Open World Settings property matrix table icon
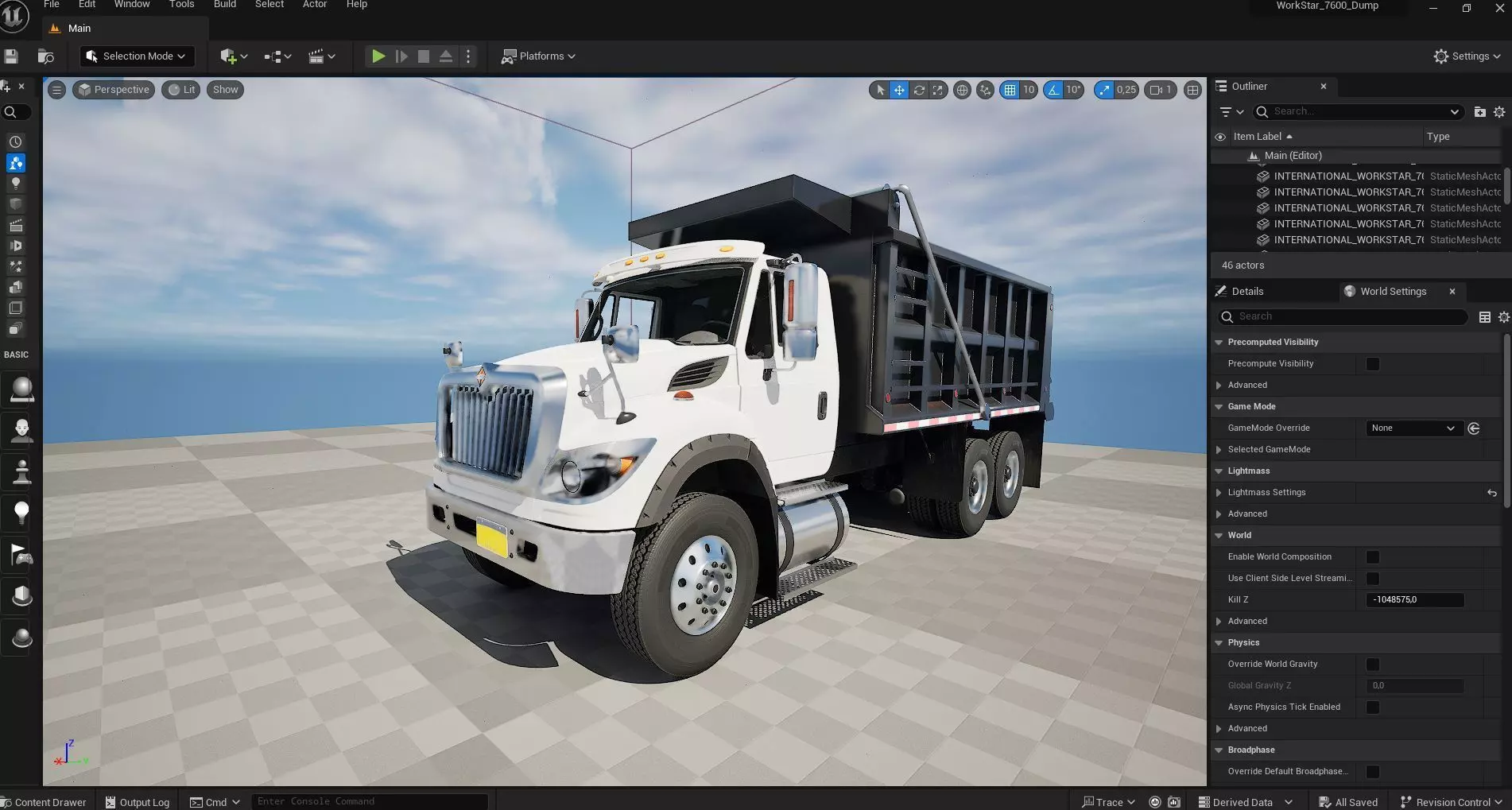Viewport: 1512px width, 810px height. 1484,317
